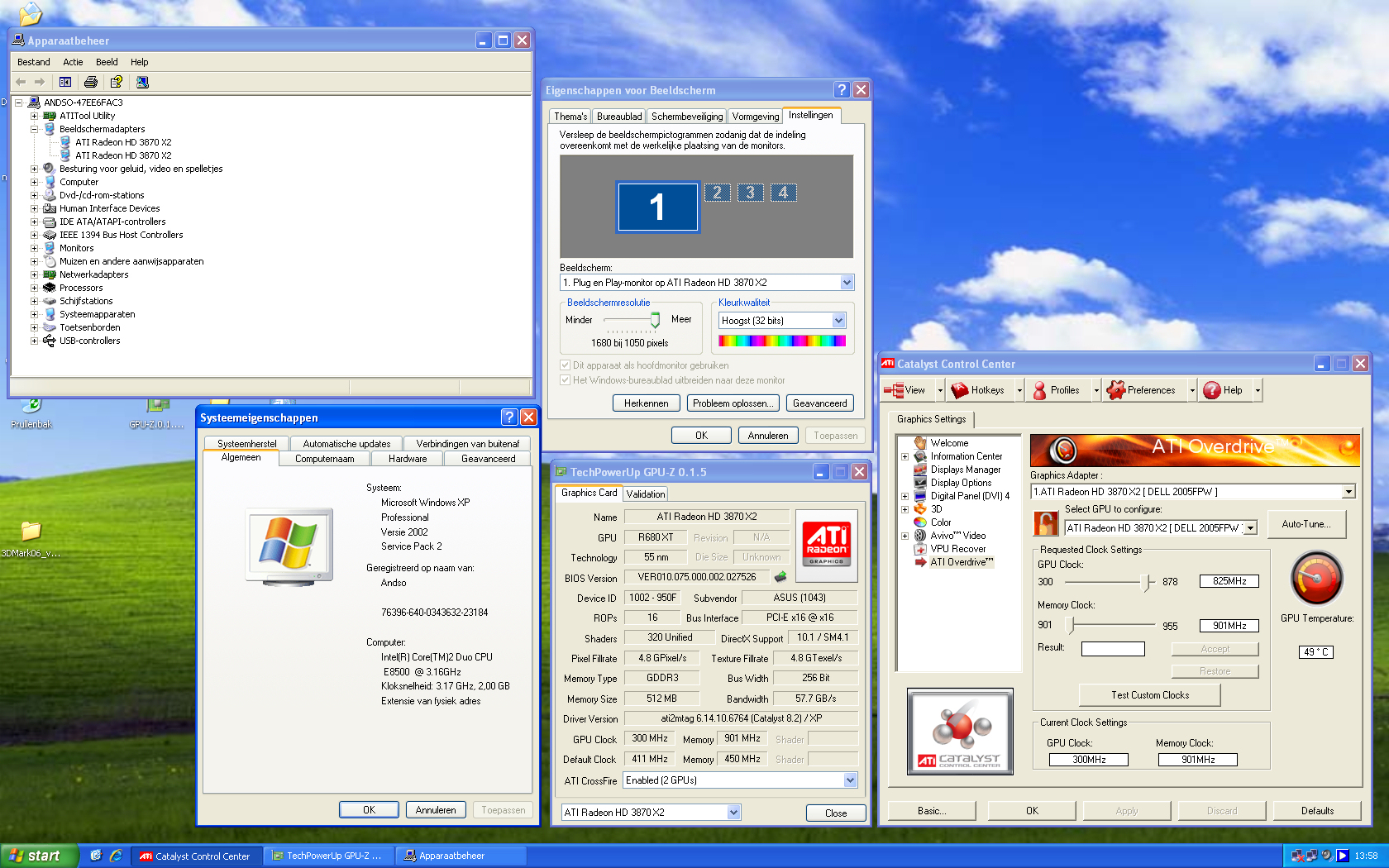
Task: Select monitor 1 in display arrangement
Action: tap(658, 207)
